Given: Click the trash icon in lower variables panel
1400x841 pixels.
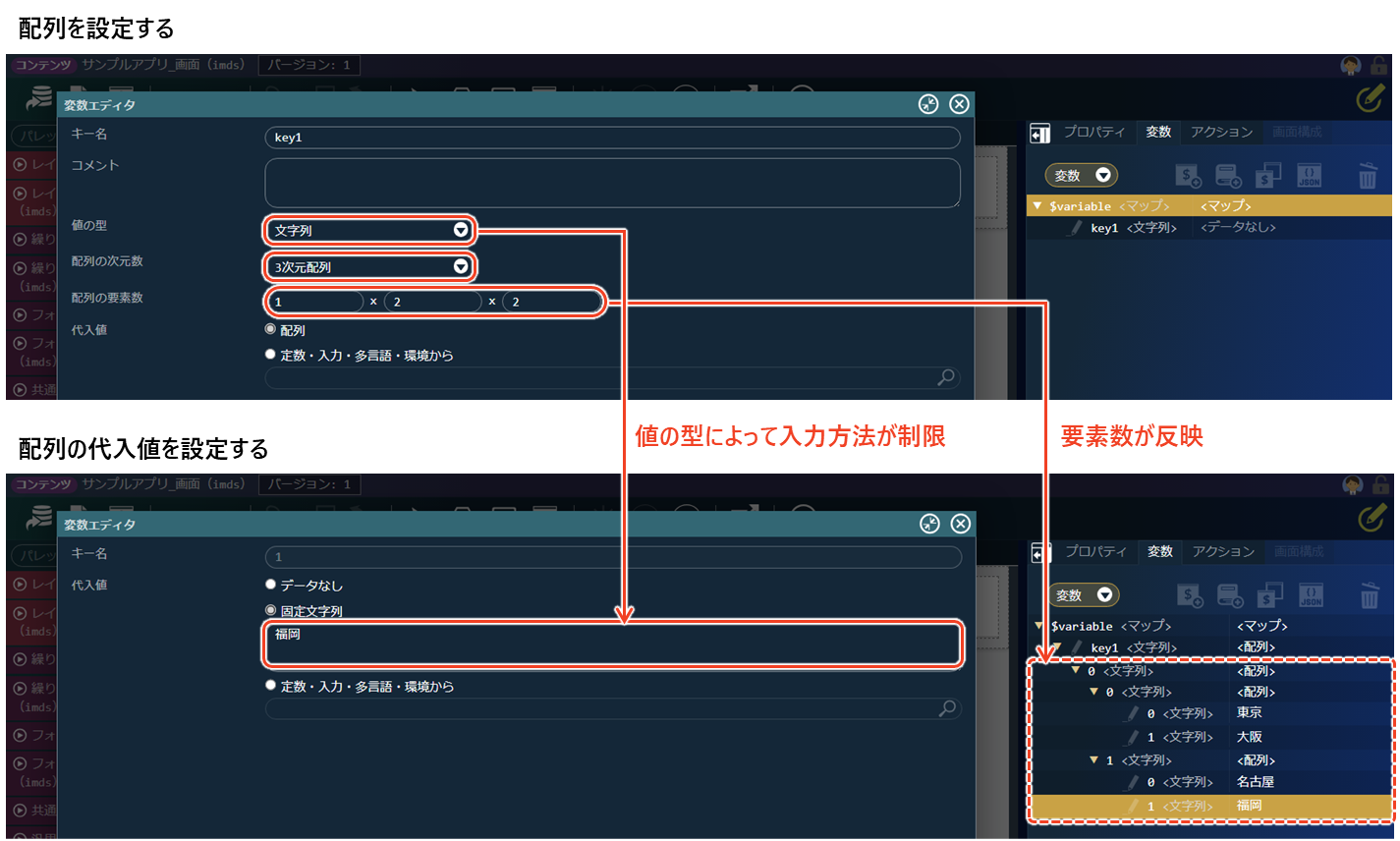Looking at the screenshot, I should 1370,595.
